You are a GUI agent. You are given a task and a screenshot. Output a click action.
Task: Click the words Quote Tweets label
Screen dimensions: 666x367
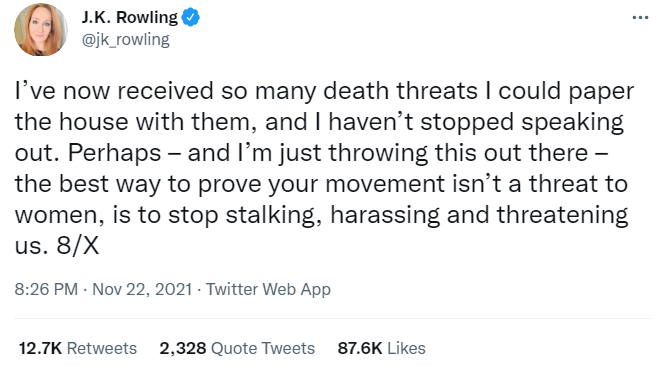tap(263, 348)
